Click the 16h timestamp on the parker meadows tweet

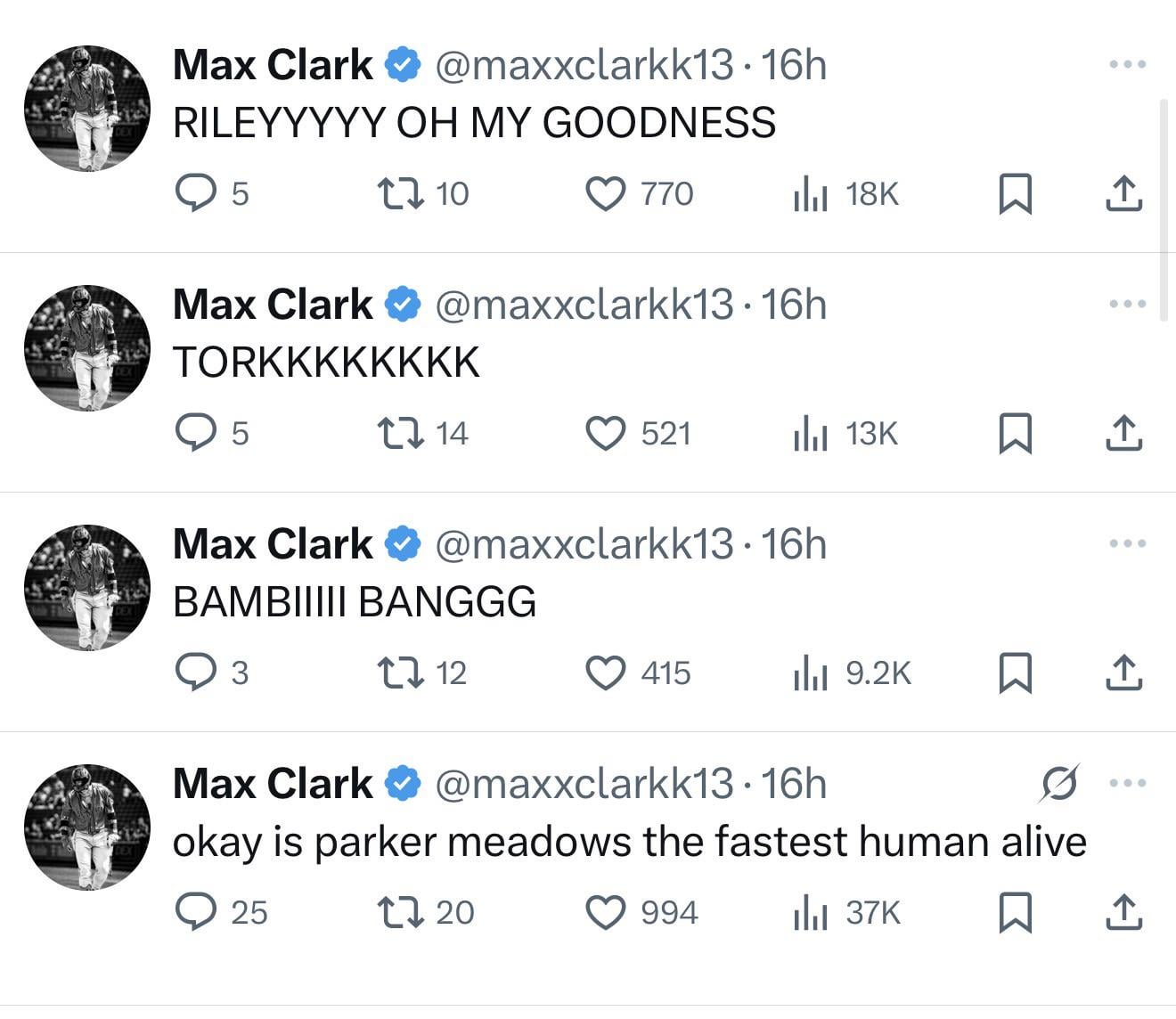click(x=794, y=784)
